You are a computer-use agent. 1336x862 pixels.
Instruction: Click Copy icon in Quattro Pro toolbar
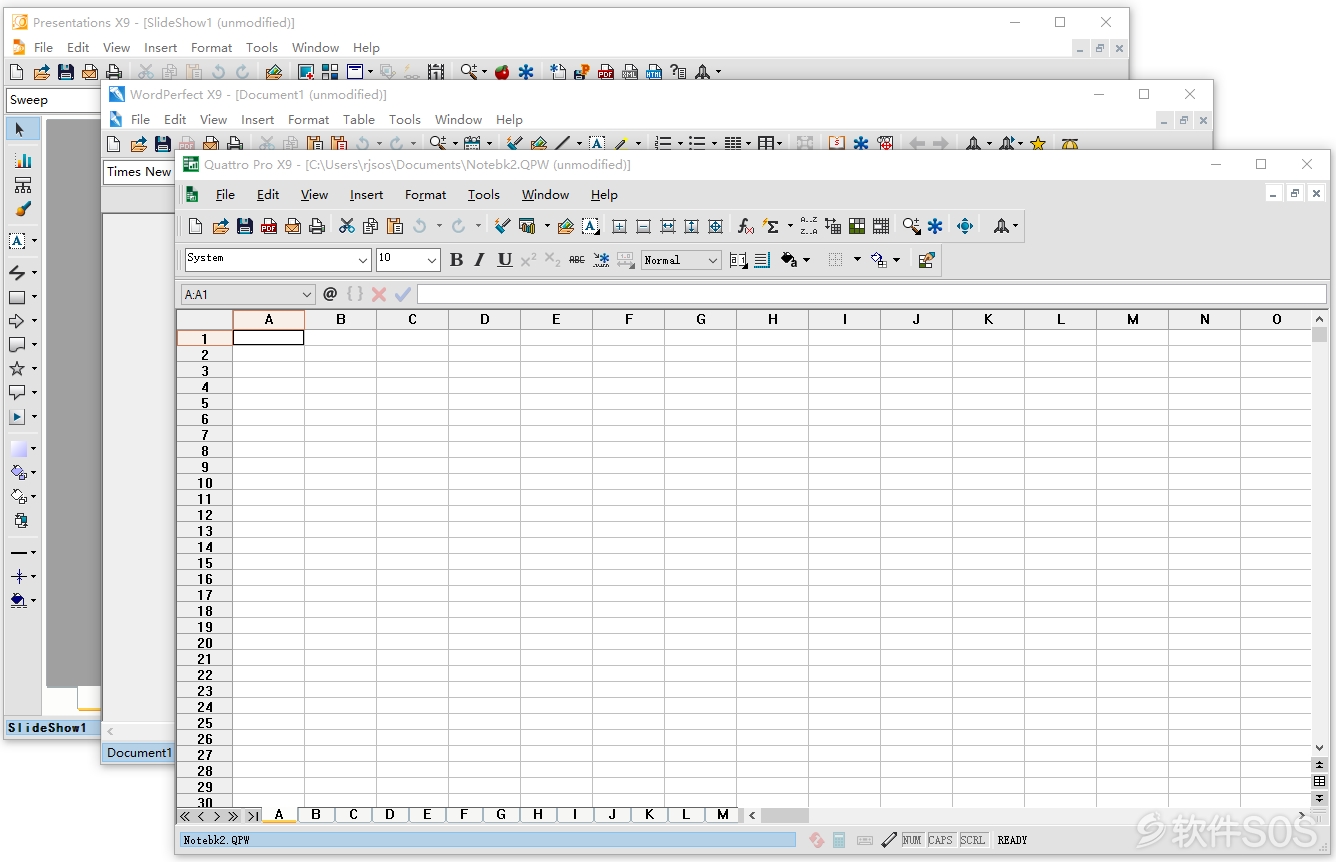coord(371,227)
